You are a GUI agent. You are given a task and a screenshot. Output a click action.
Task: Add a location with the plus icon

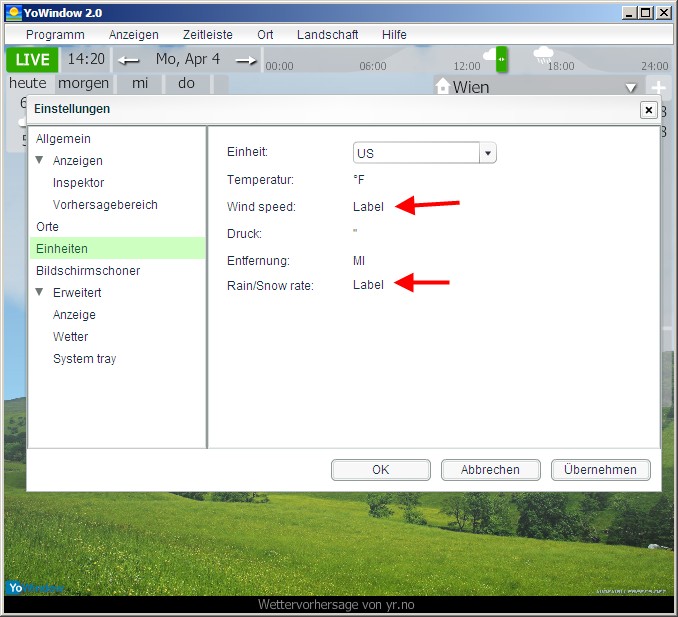(x=659, y=88)
